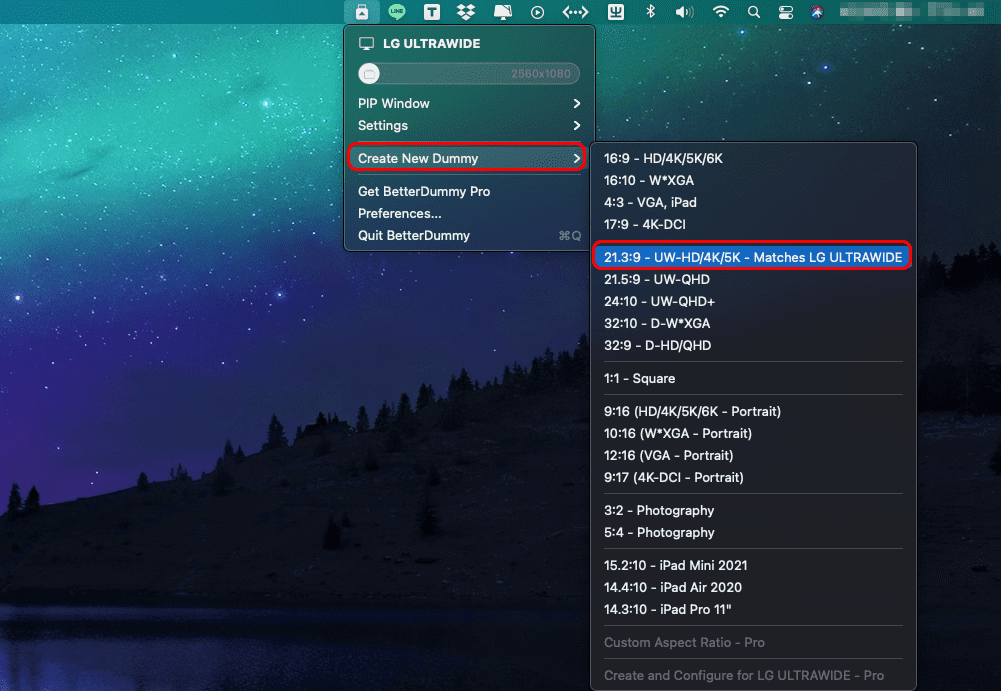Click the display icon next to LG ULTRAWIDE
1001x691 pixels.
366,43
